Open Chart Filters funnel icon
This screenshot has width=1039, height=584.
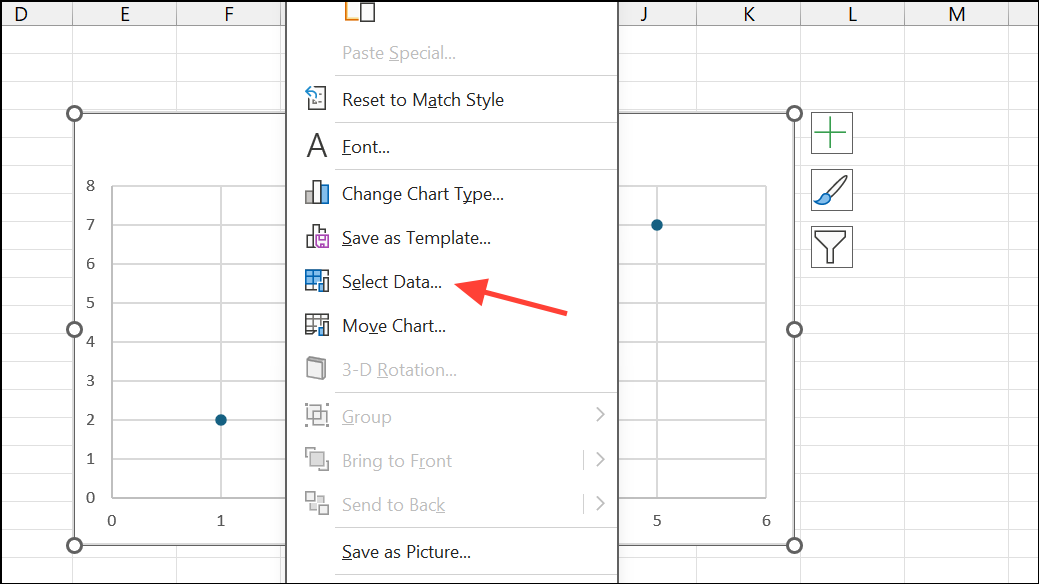pyautogui.click(x=832, y=246)
